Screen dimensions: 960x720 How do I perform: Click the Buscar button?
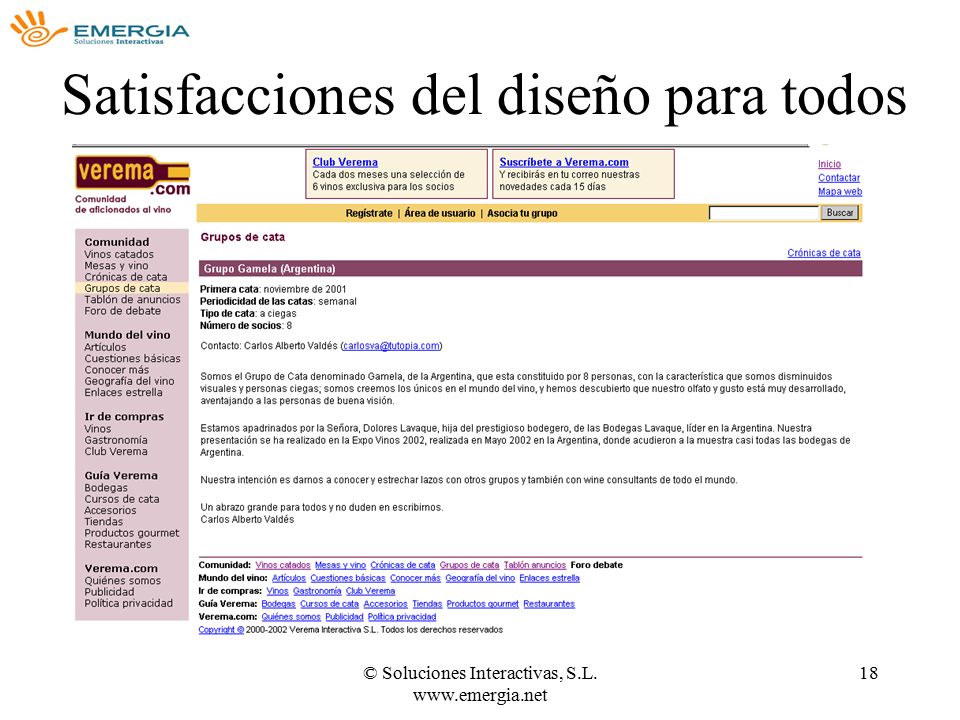[839, 212]
